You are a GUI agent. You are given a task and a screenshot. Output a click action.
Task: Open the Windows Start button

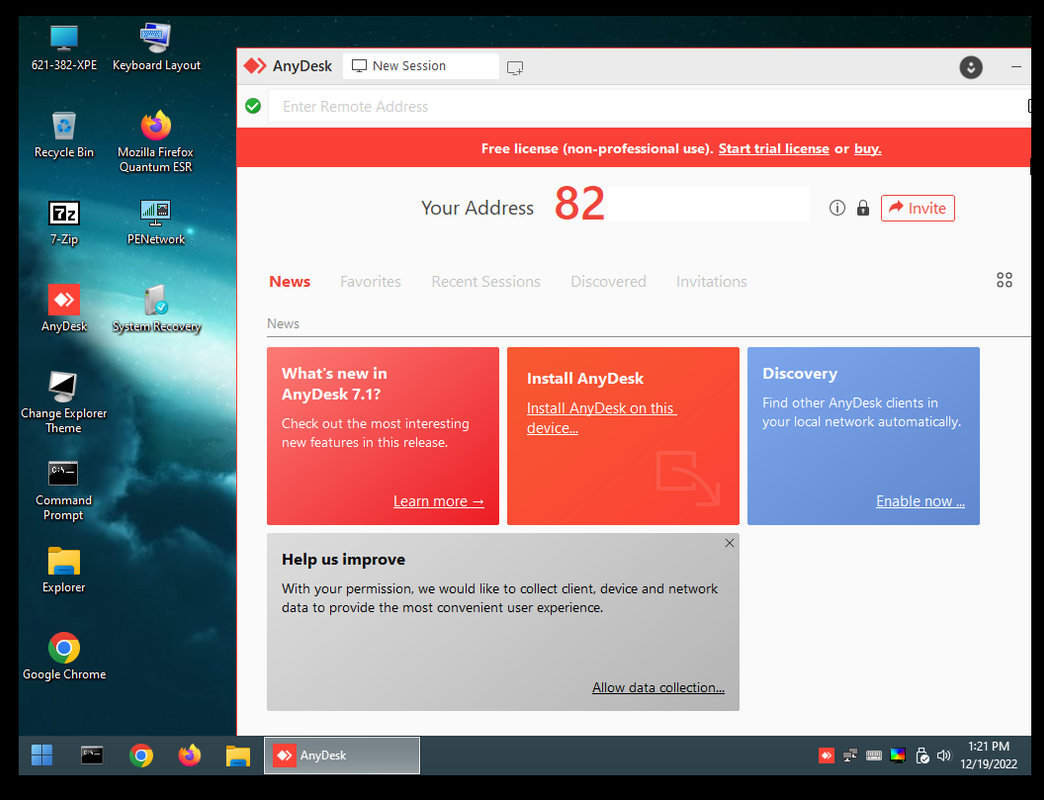pos(42,755)
